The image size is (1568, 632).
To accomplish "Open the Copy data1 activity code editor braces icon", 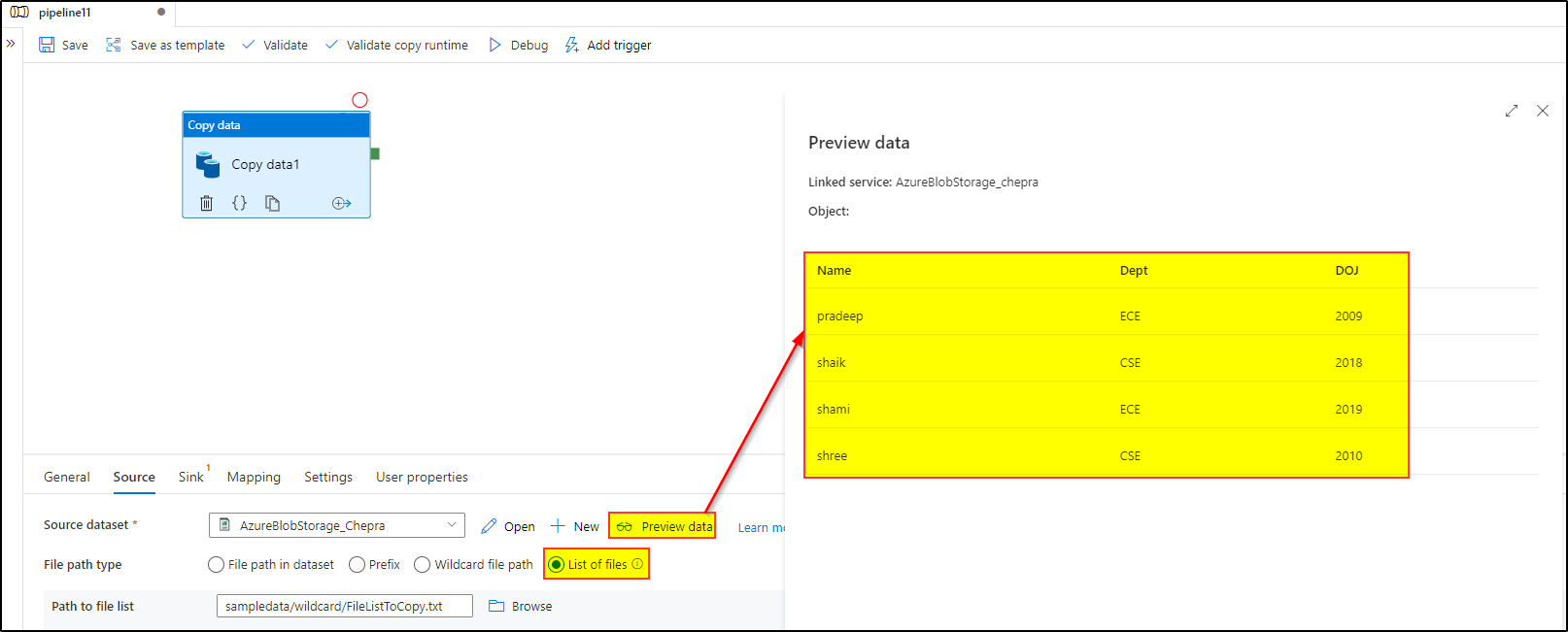I will pos(239,202).
